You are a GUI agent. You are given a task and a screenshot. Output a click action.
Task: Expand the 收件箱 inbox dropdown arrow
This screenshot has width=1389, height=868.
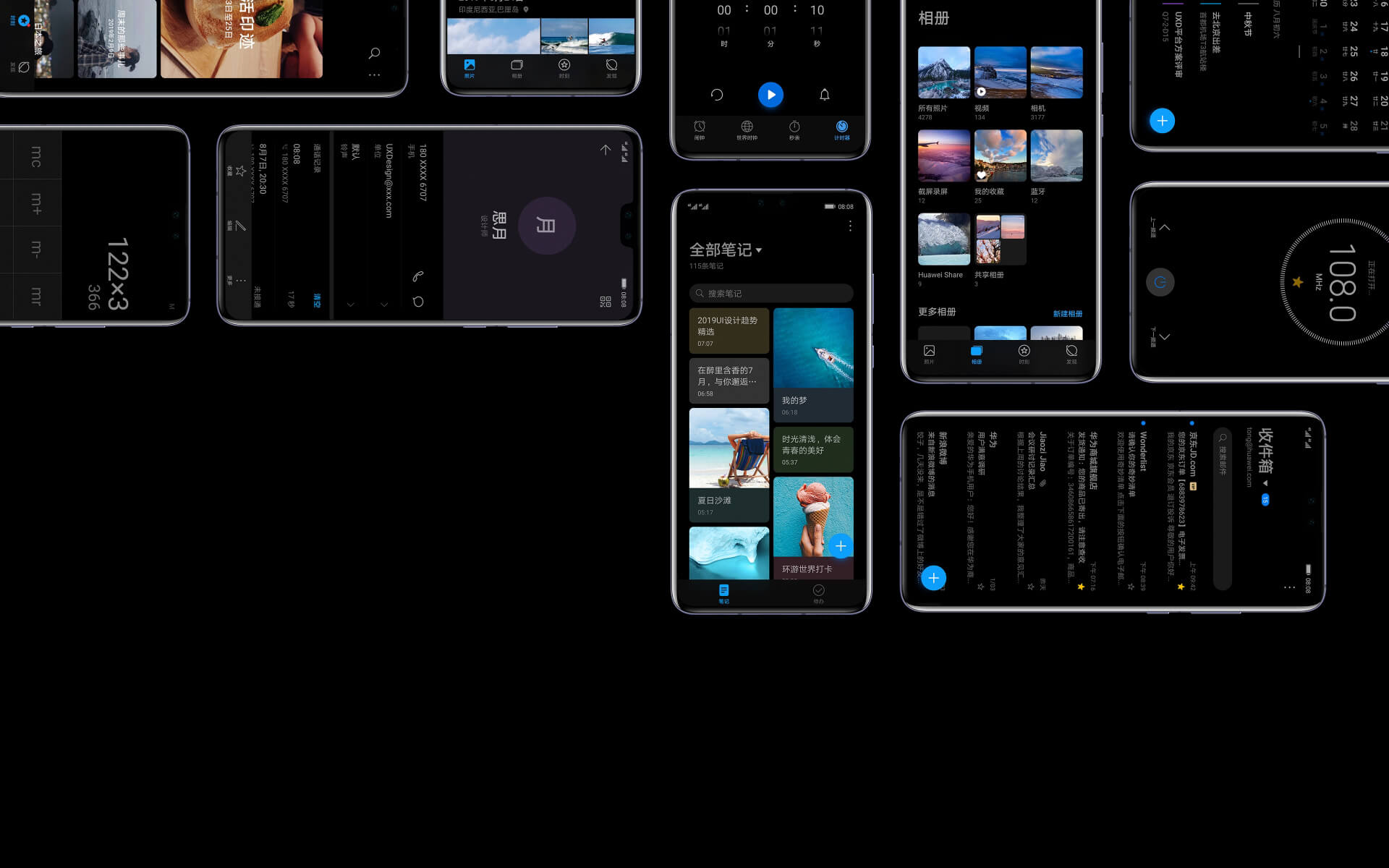(x=1265, y=483)
